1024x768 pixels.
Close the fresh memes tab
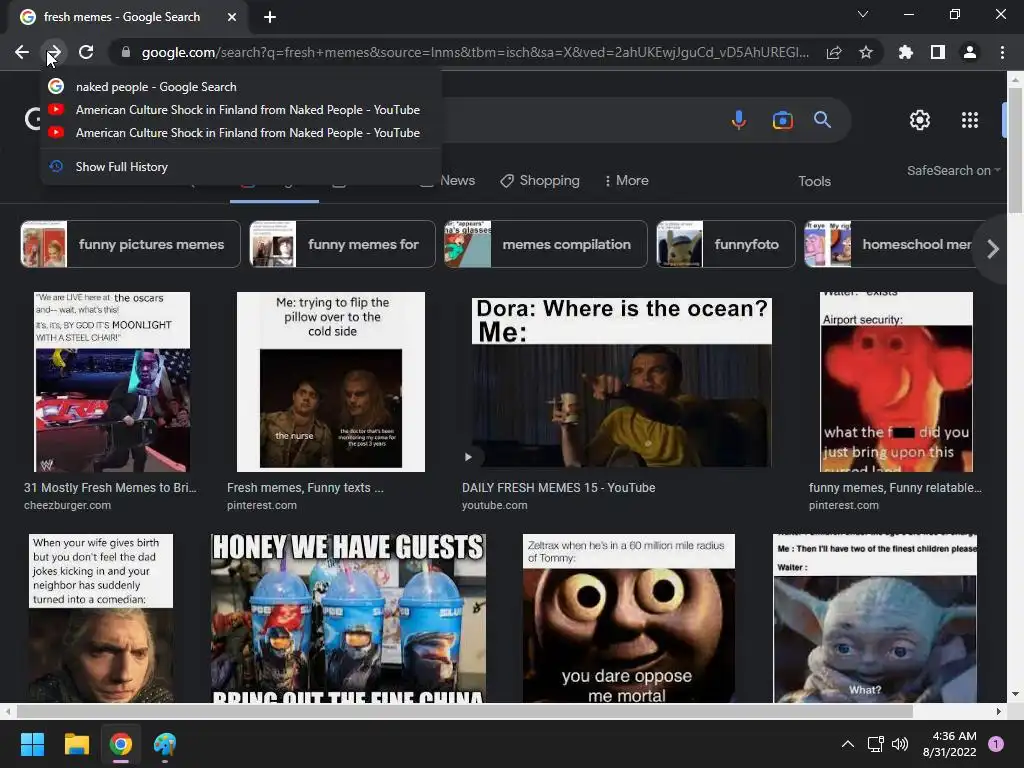[232, 17]
